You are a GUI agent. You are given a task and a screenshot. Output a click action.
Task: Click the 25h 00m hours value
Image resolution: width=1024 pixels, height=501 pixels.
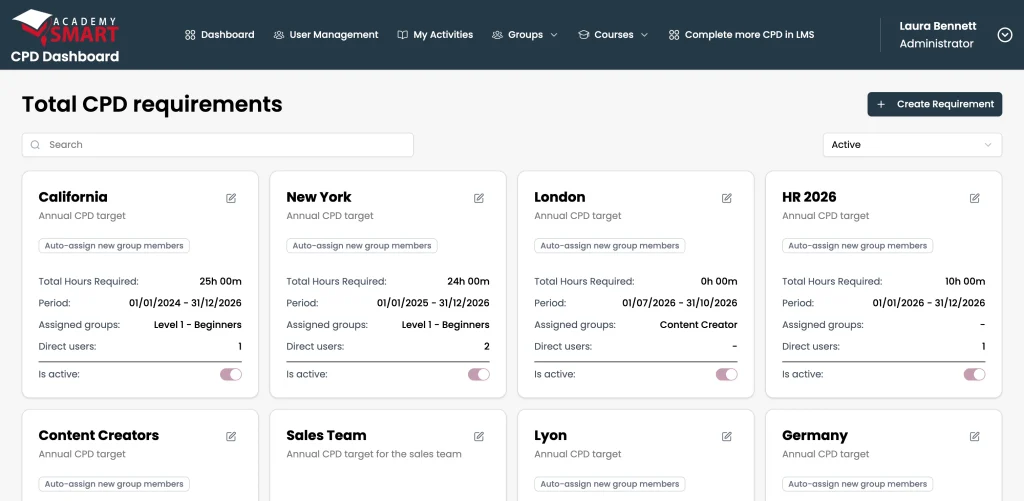coord(221,282)
